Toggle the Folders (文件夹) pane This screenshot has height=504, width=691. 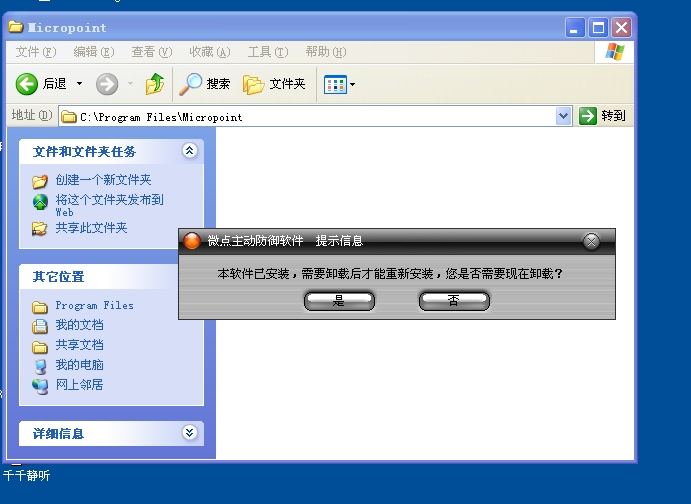274,84
